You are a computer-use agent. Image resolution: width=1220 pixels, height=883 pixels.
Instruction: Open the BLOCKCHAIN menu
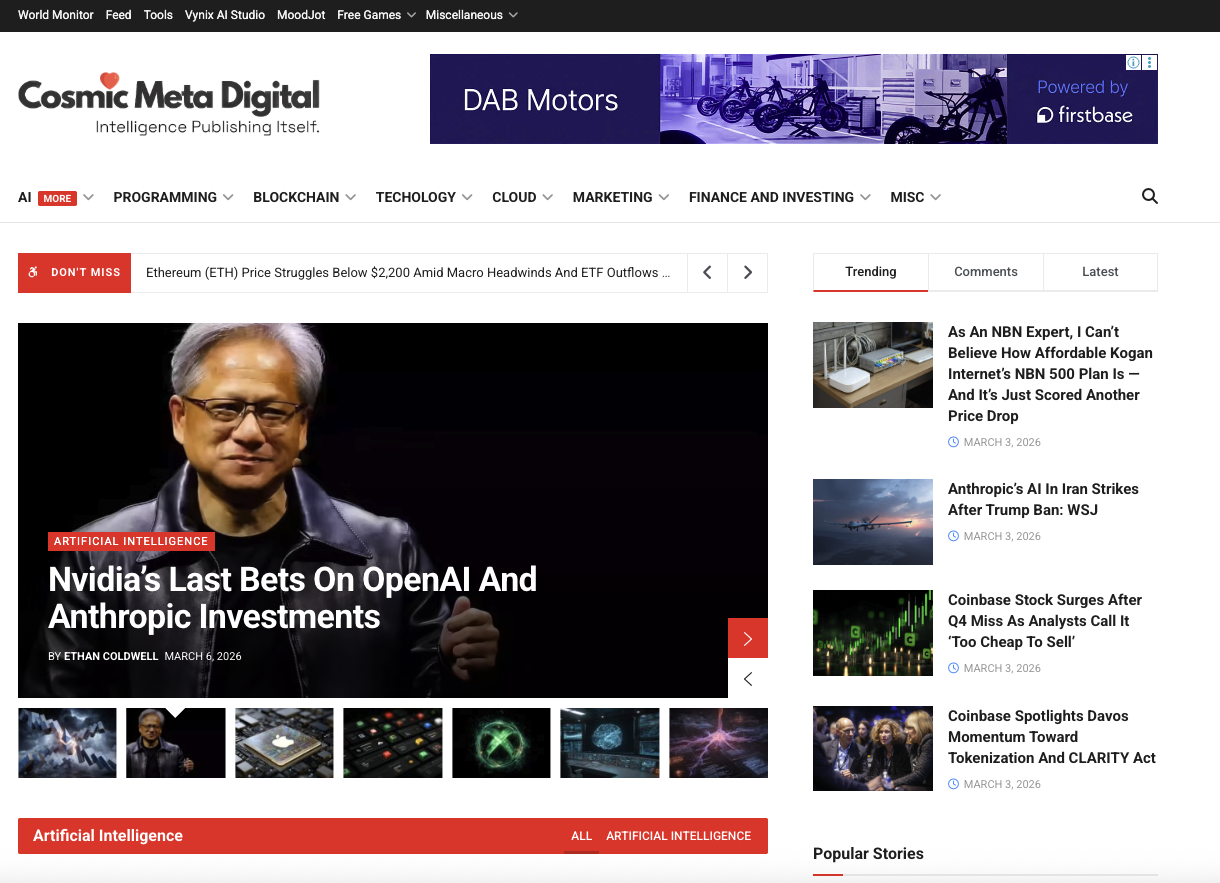304,197
